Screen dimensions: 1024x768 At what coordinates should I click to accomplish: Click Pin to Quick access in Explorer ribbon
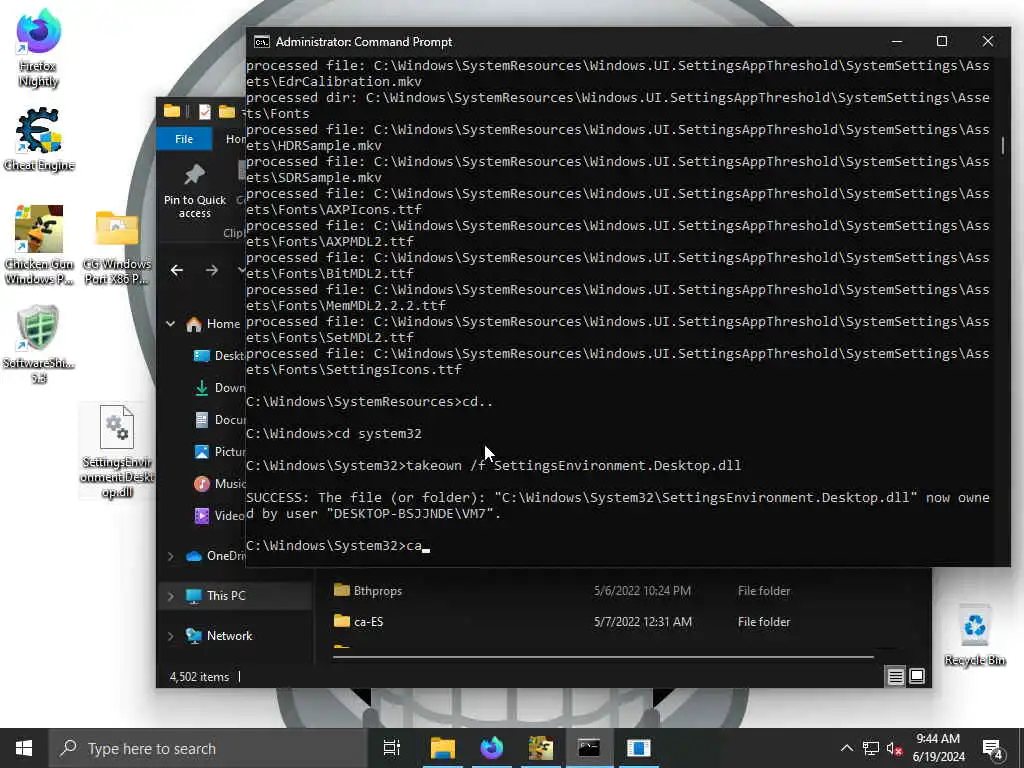195,191
